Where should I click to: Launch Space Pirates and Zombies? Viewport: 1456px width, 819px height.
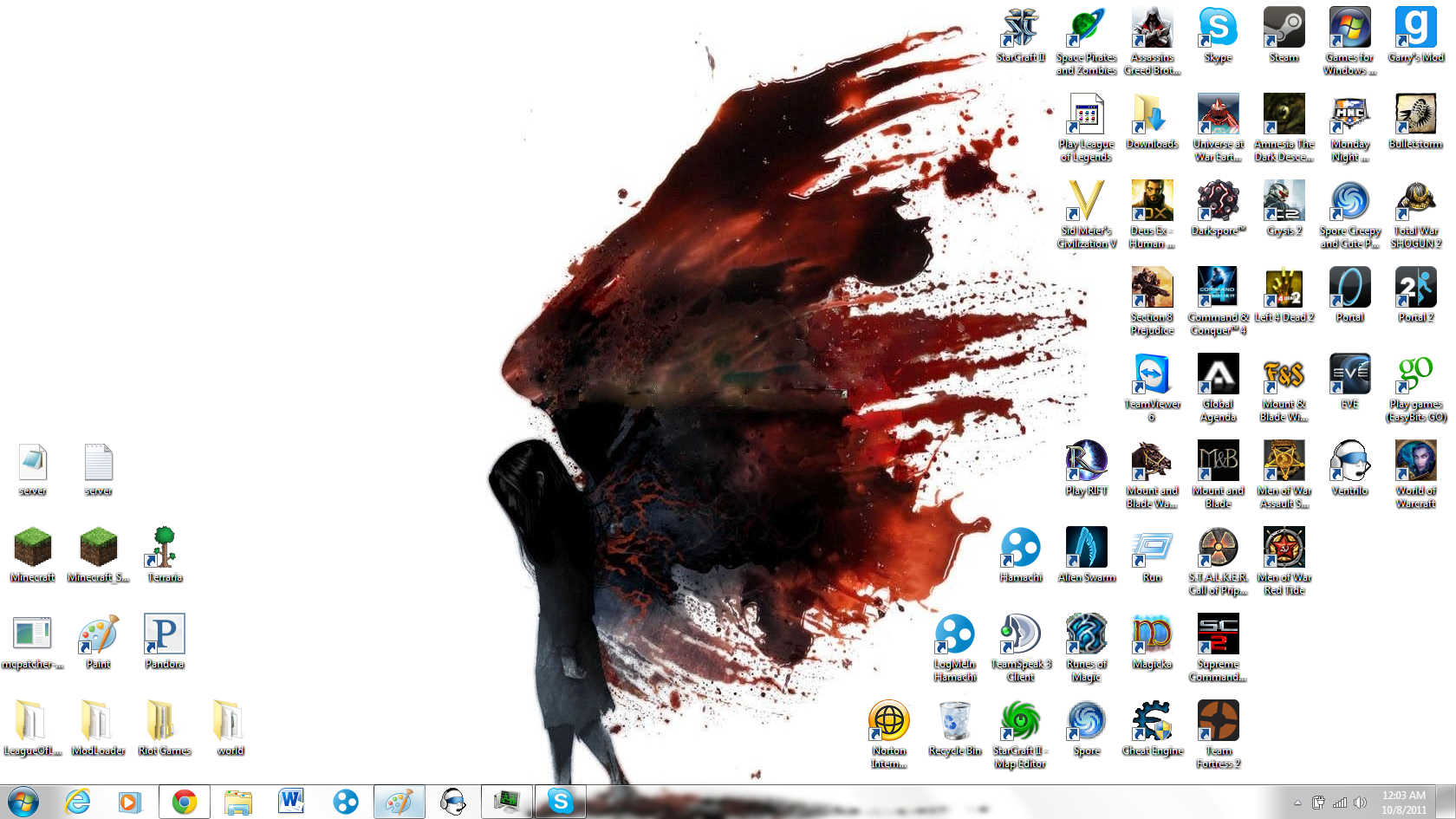click(x=1086, y=42)
